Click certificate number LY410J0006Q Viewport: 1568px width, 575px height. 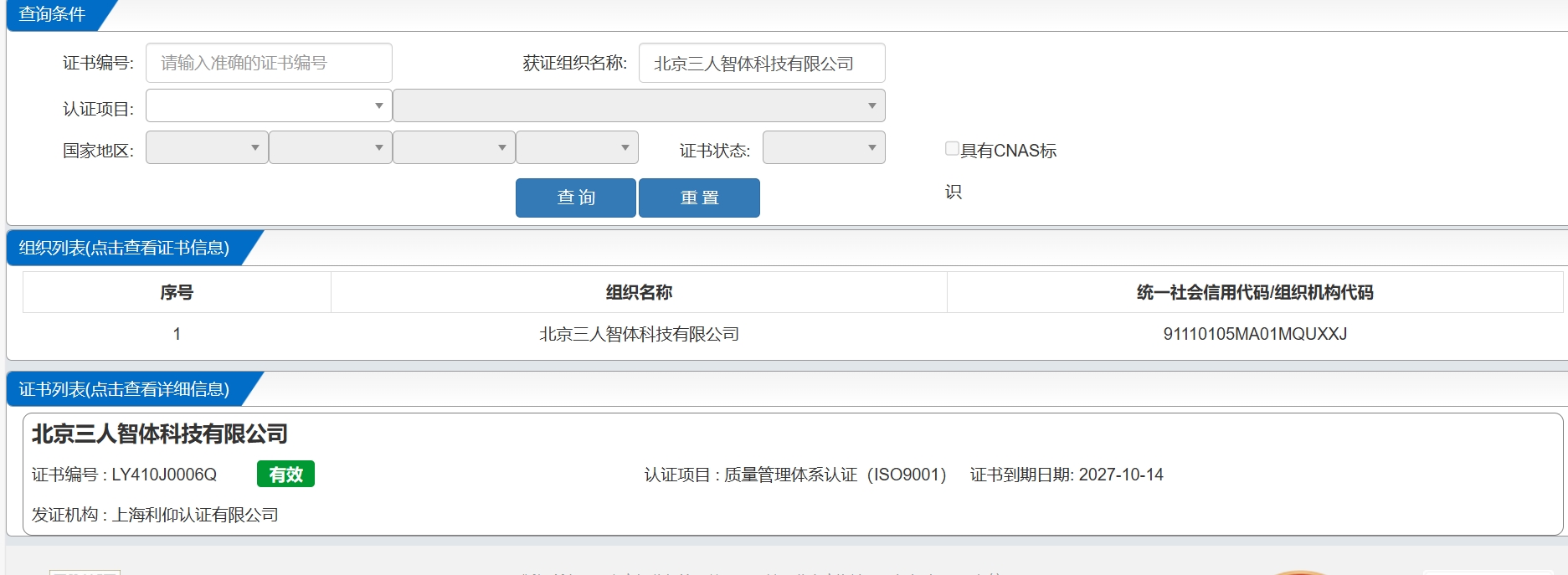(x=164, y=475)
